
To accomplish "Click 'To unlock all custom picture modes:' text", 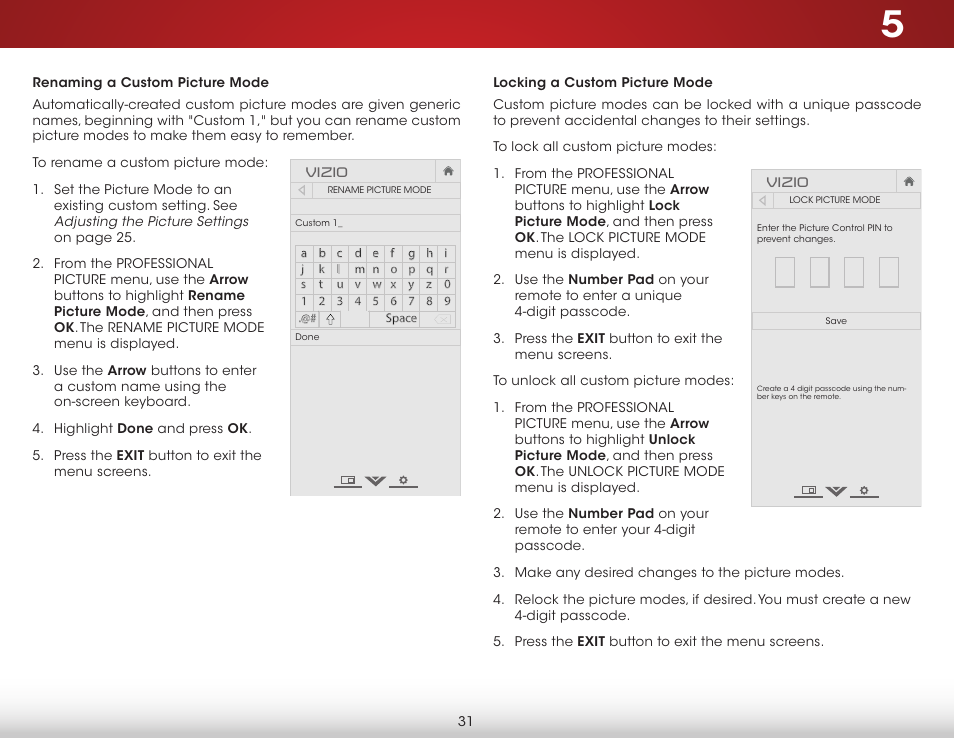I will tap(613, 380).
